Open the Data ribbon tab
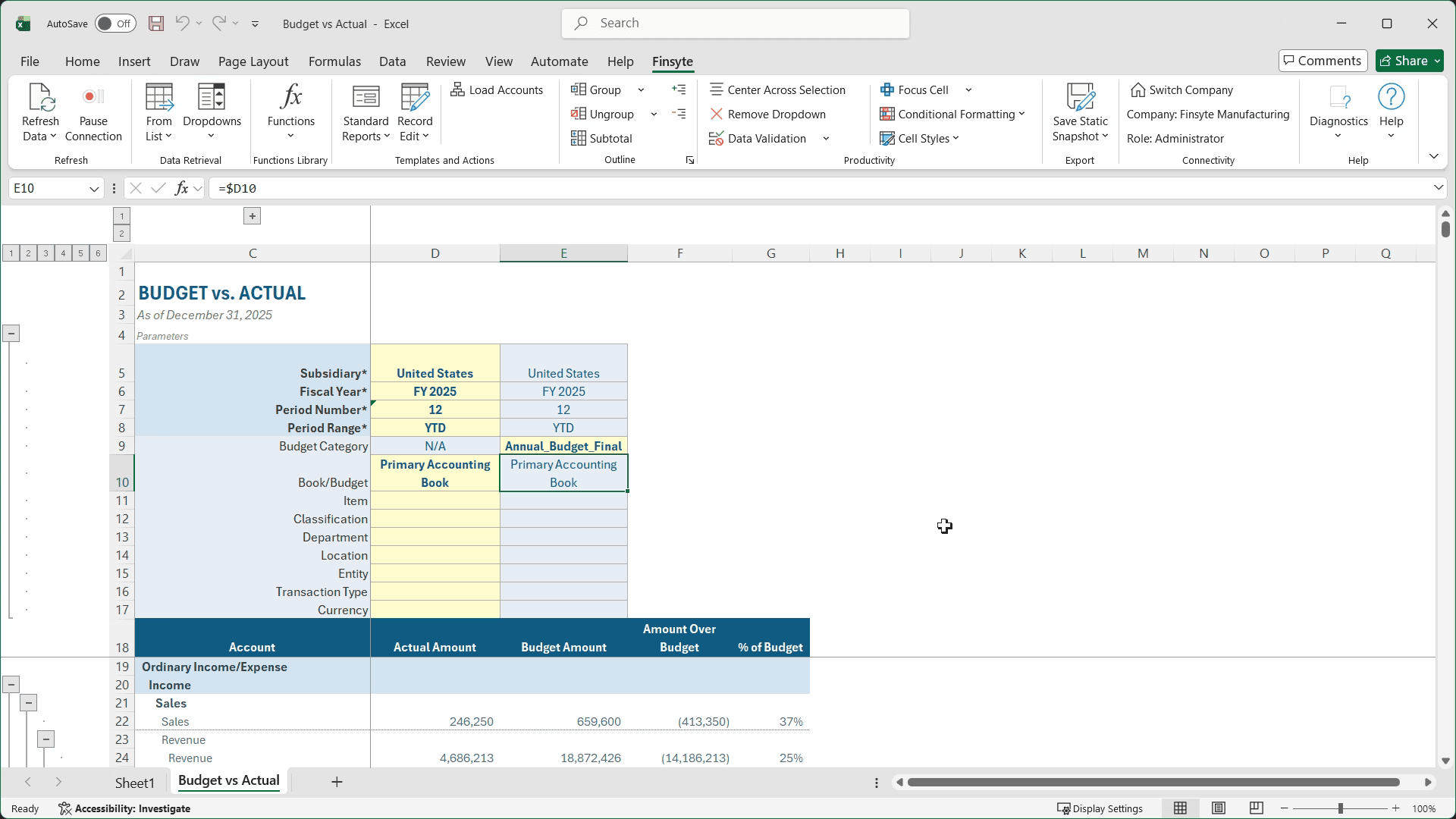The image size is (1456, 819). [393, 61]
